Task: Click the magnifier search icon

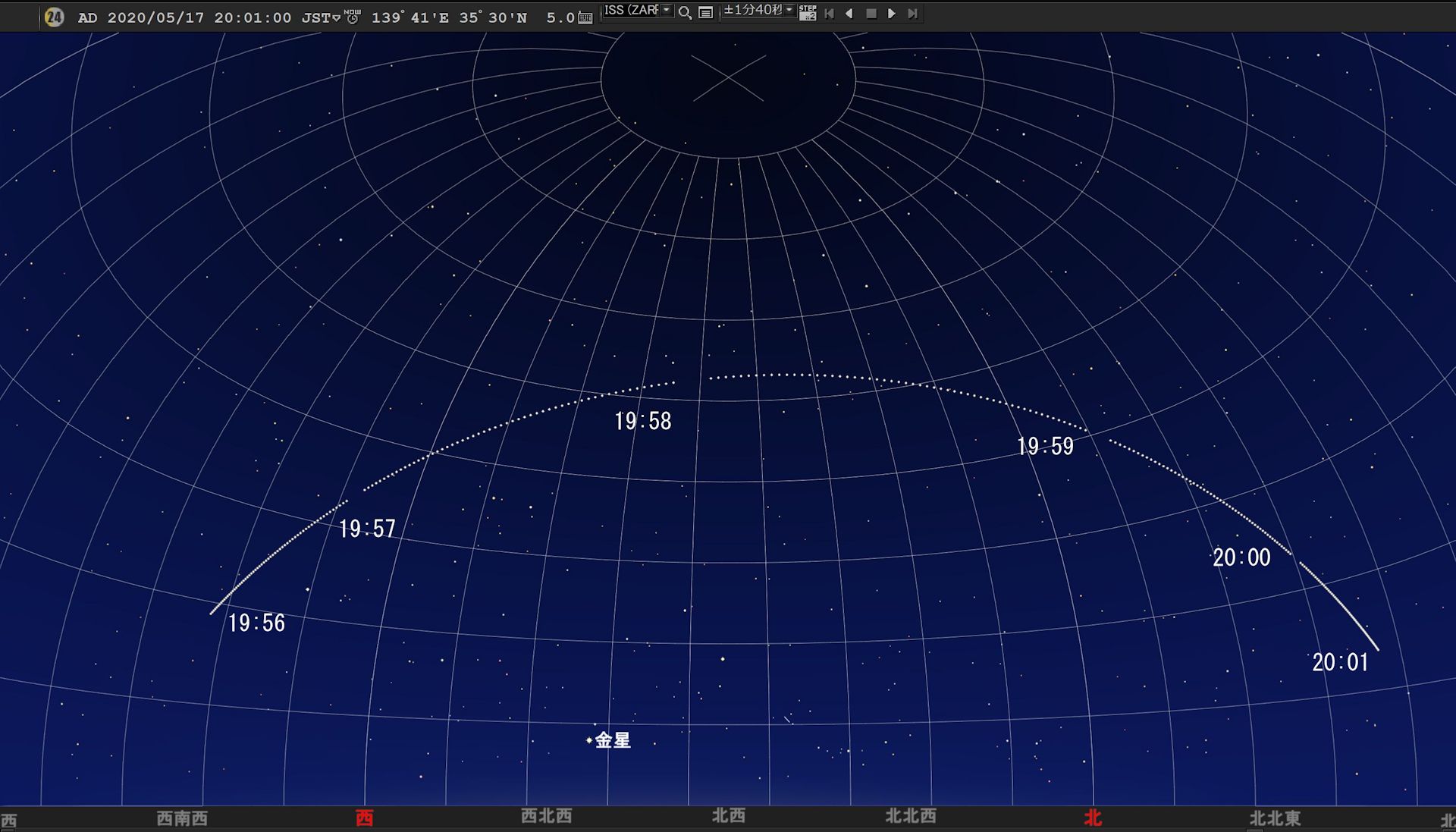Action: 685,13
